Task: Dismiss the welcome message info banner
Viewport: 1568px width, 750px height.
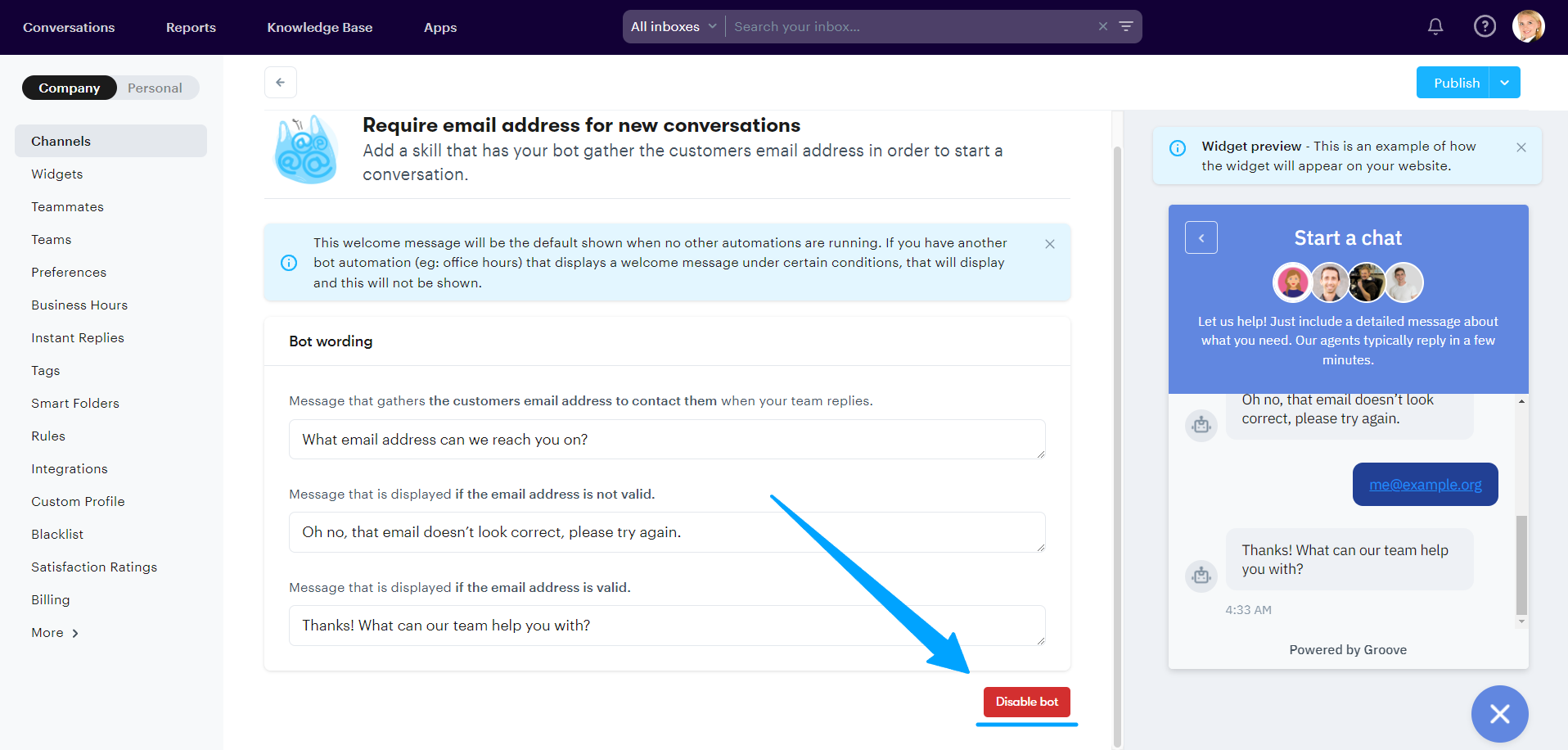Action: [1050, 244]
